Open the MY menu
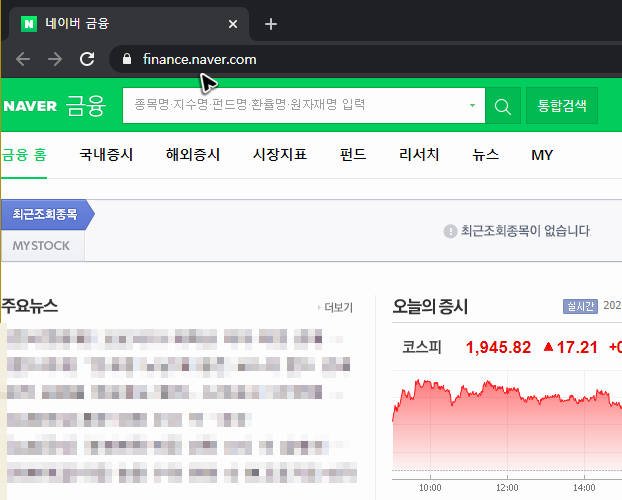The image size is (622, 500). click(x=542, y=155)
